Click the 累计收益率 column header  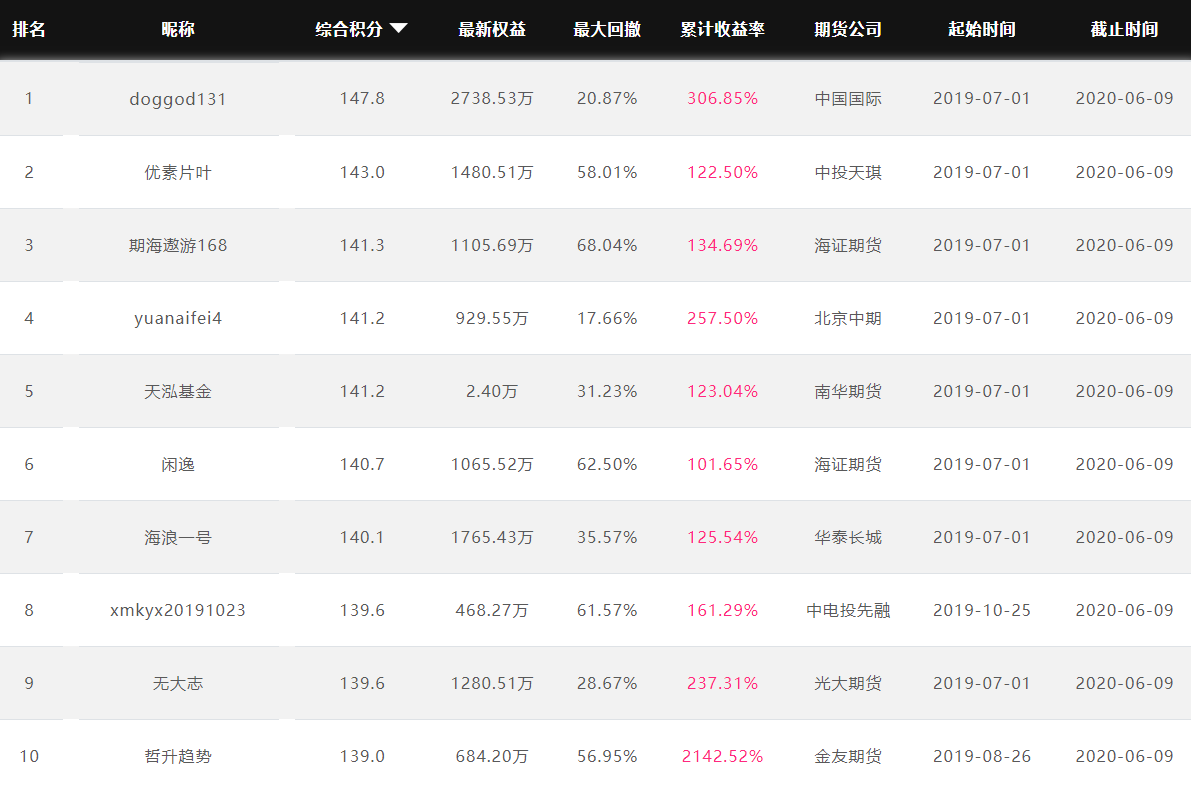pos(722,30)
